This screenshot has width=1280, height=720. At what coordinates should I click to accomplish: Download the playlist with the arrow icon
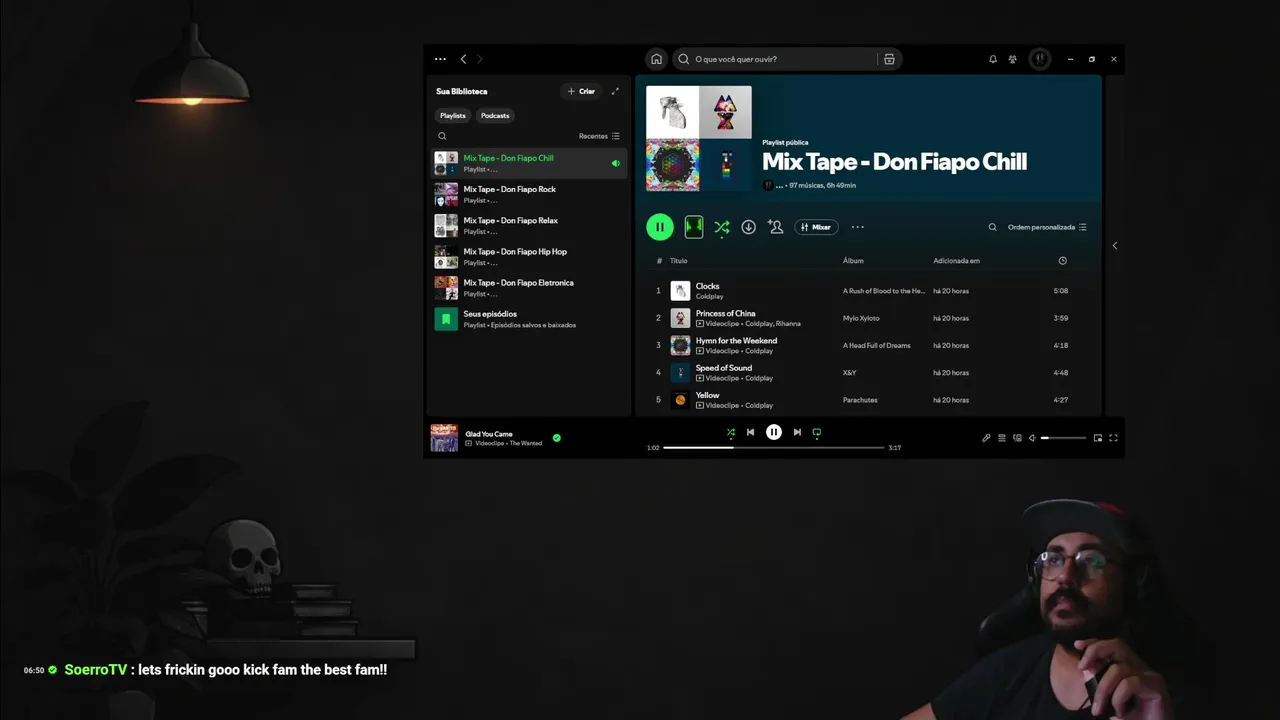tap(748, 227)
